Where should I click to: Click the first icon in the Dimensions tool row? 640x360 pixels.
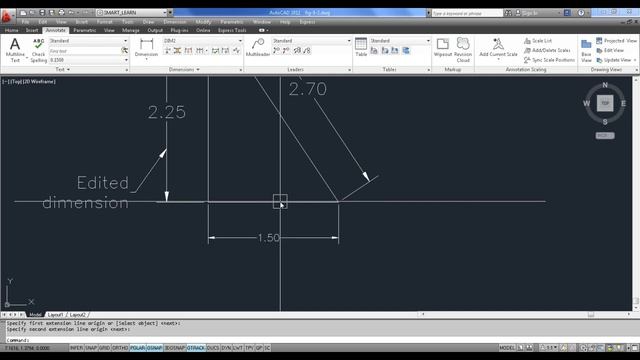(167, 51)
